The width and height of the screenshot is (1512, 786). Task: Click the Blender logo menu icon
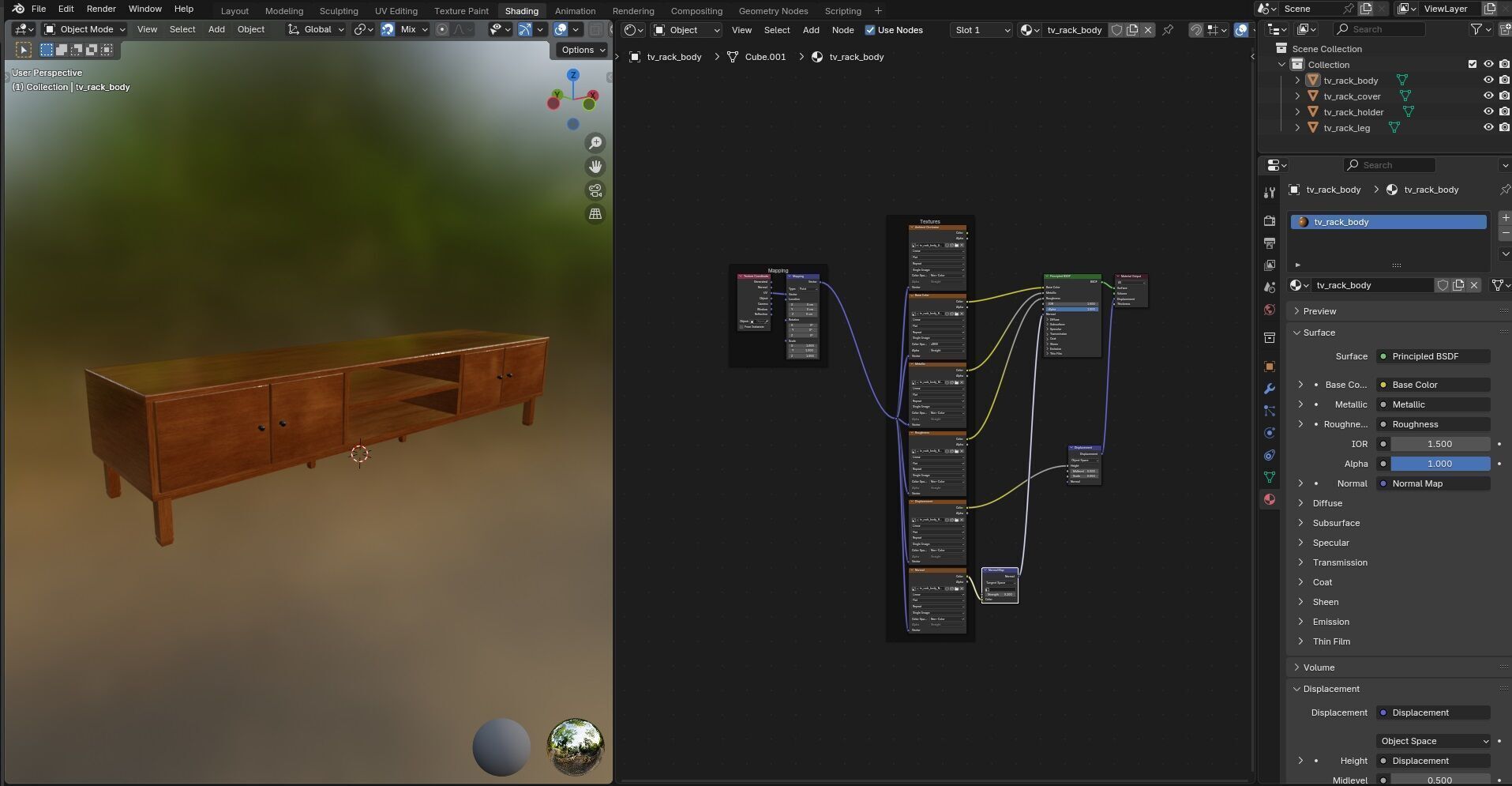pos(17,9)
